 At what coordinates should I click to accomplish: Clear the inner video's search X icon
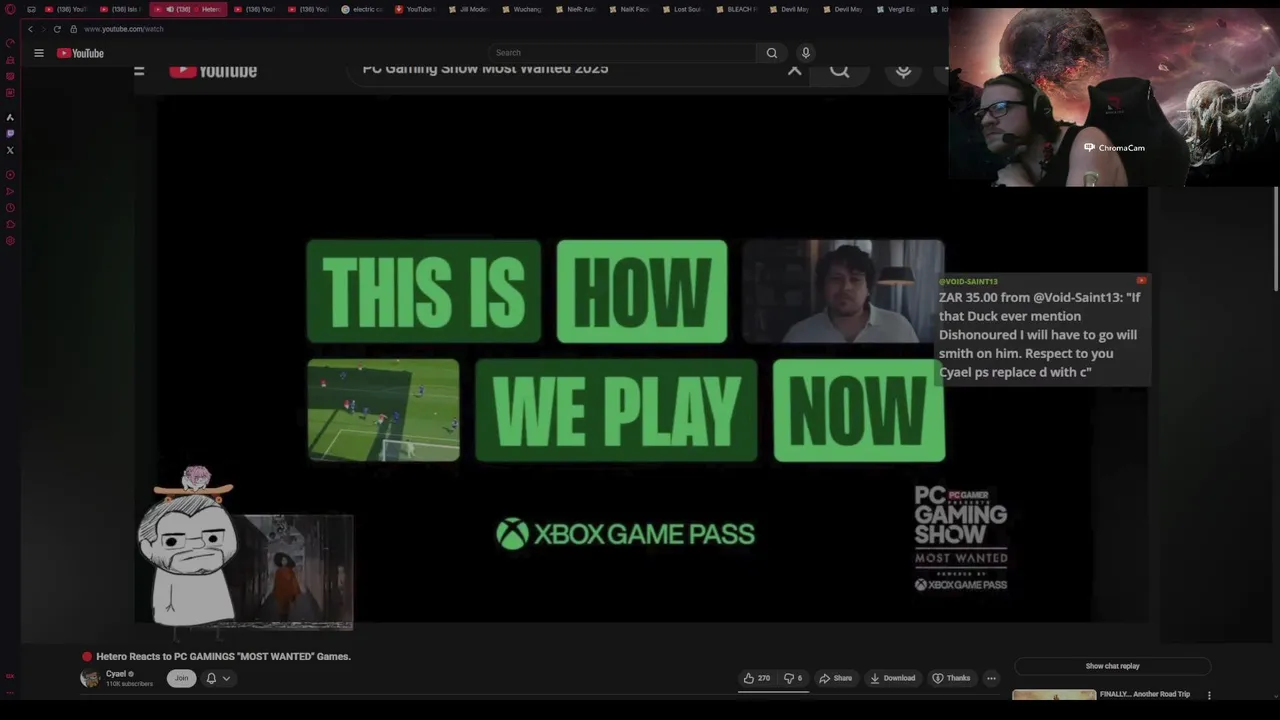(x=794, y=71)
